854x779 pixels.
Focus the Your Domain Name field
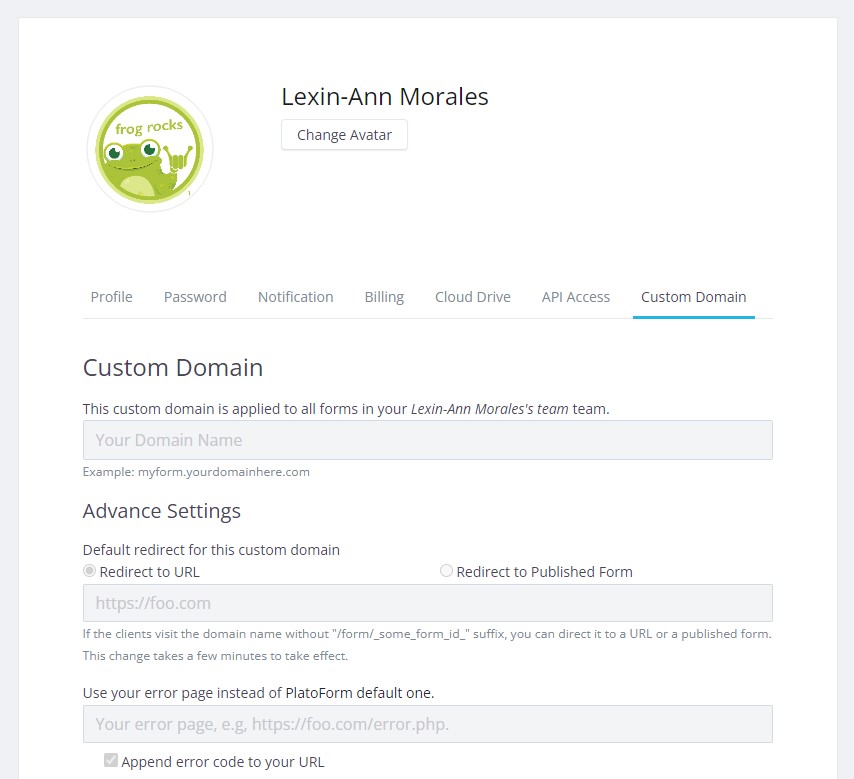click(x=427, y=440)
